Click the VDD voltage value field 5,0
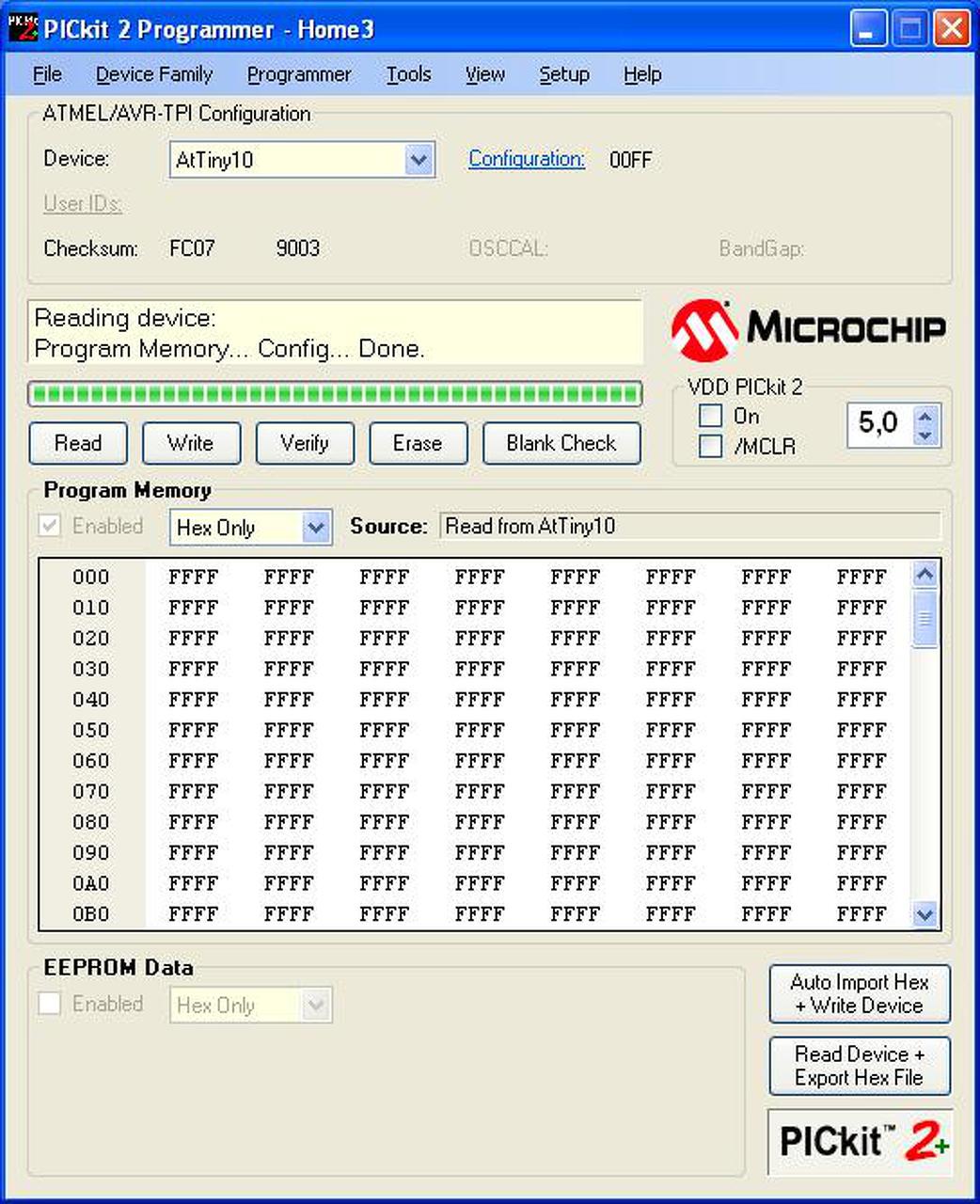The width and height of the screenshot is (980, 1204). point(880,424)
